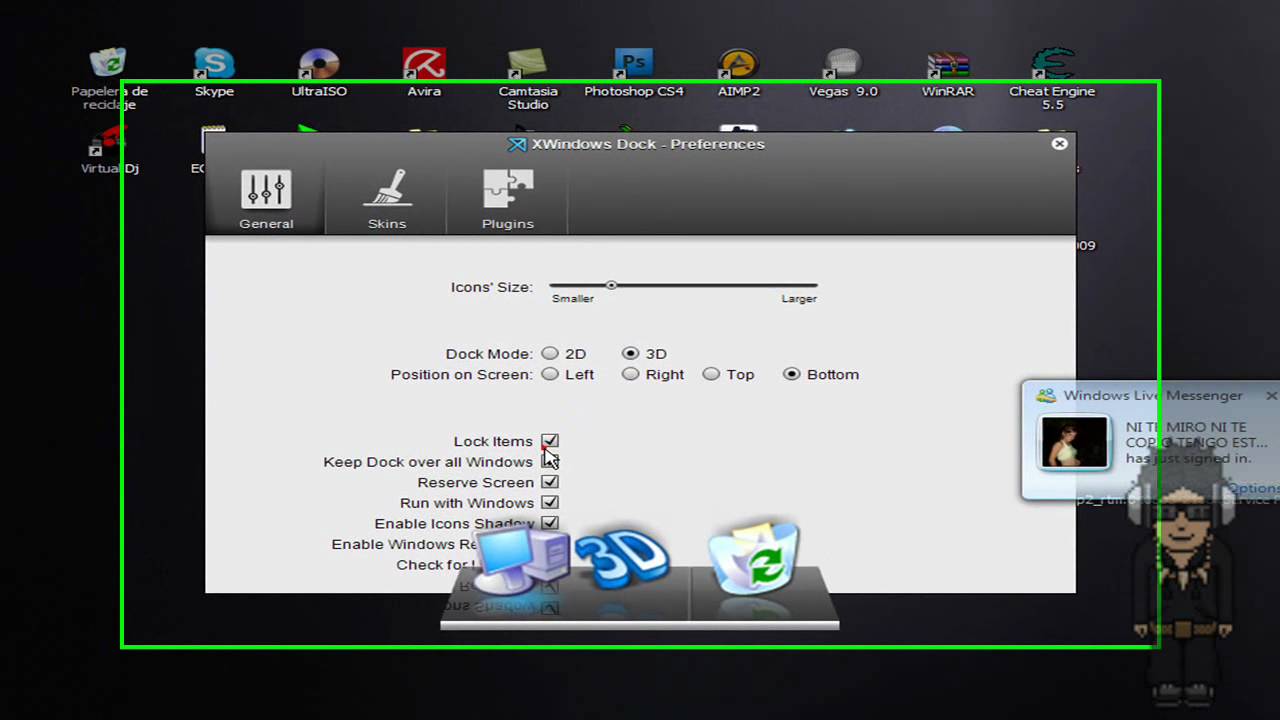Launch Cheat Engine 5.5 from the desktop

1052,78
